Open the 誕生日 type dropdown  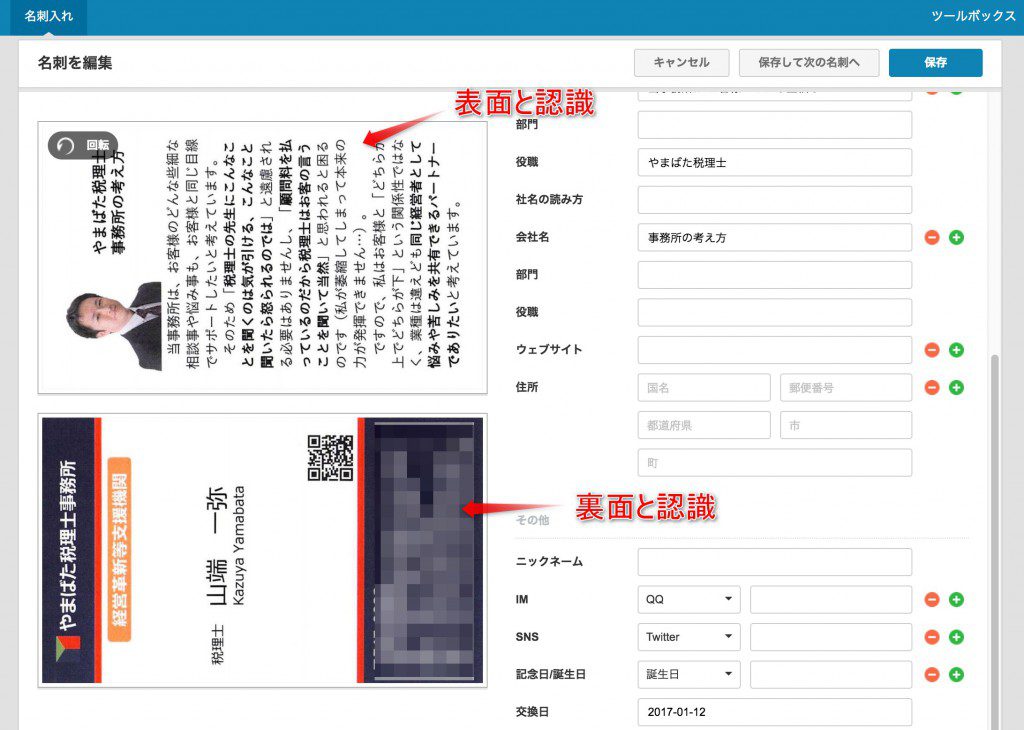[x=689, y=674]
